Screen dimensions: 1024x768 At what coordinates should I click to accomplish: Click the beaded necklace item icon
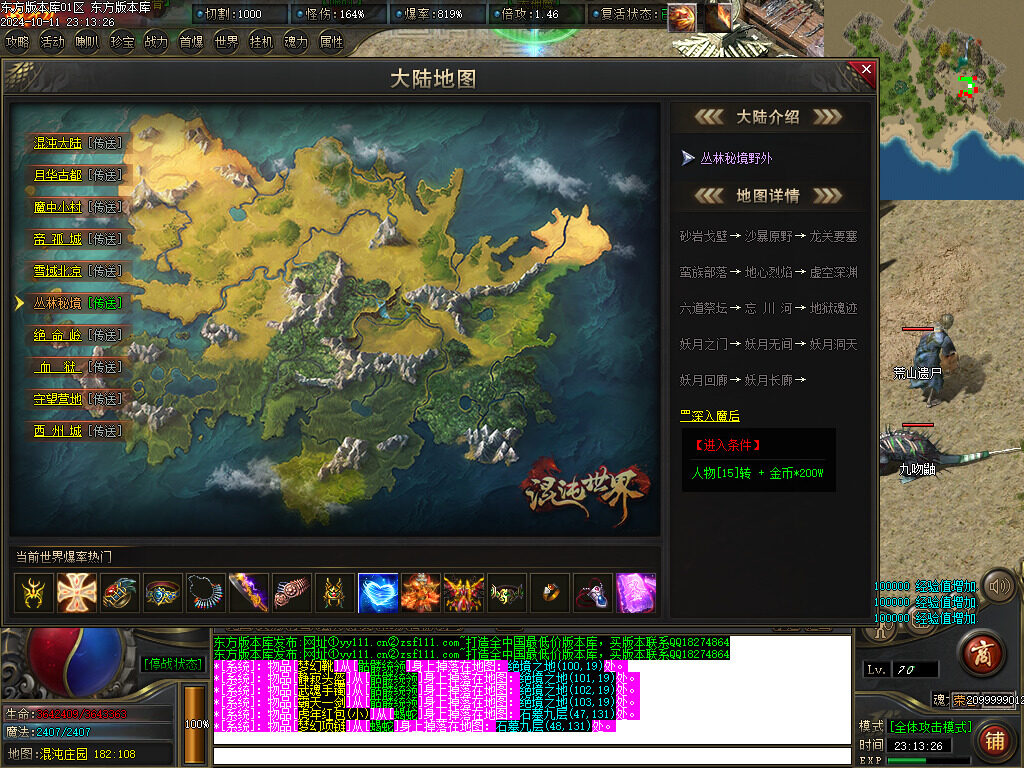click(x=206, y=593)
